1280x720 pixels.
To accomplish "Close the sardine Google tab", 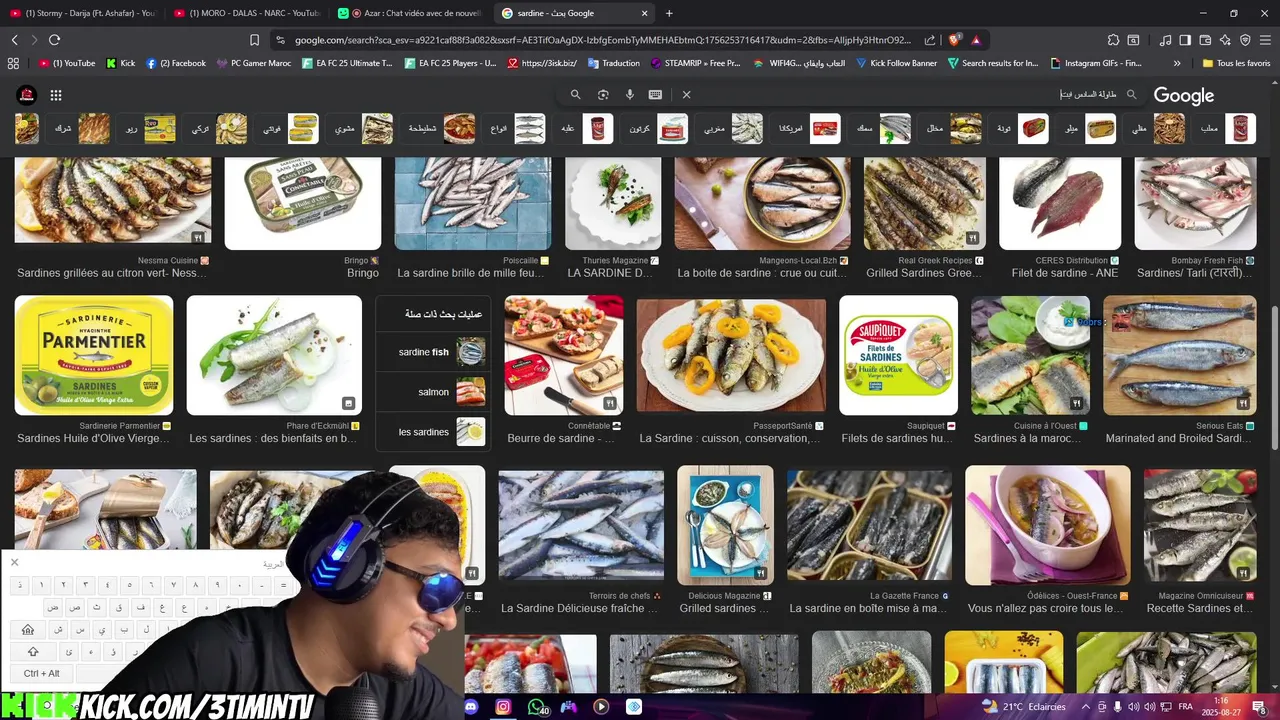I will coord(644,13).
